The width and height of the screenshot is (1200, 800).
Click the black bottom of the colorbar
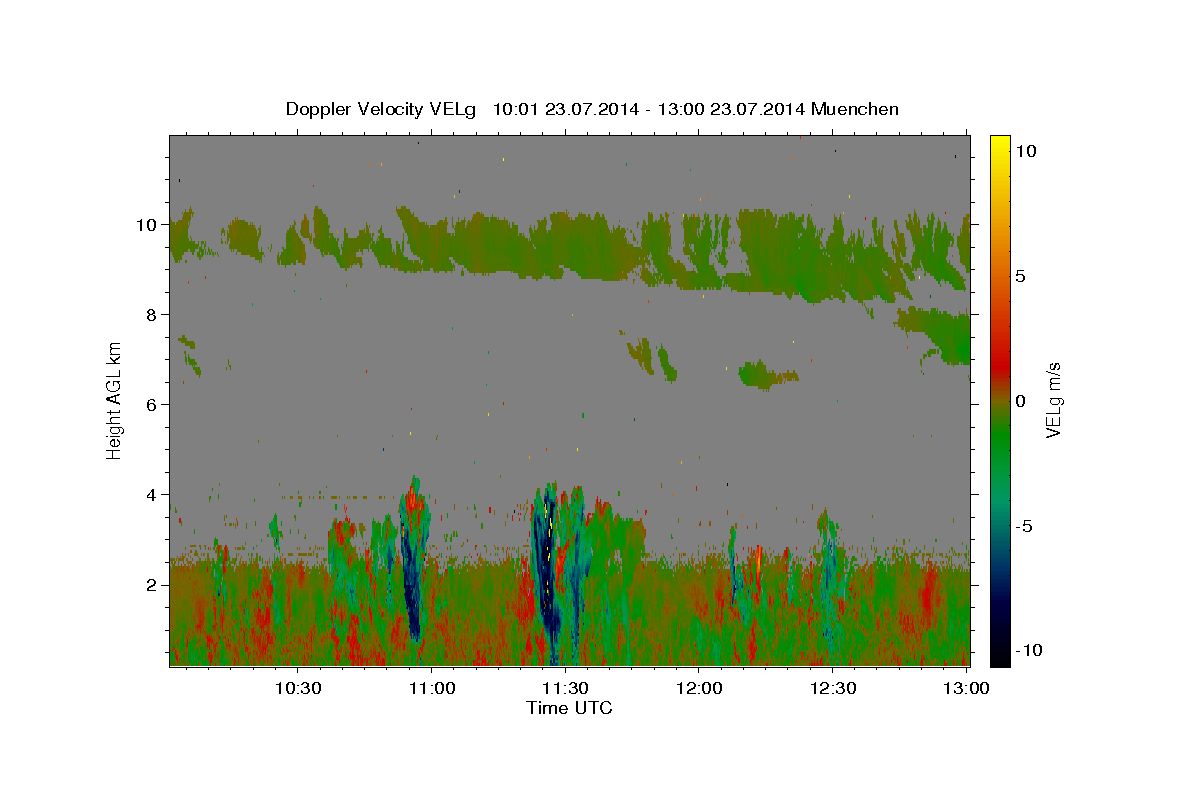(x=1000, y=657)
